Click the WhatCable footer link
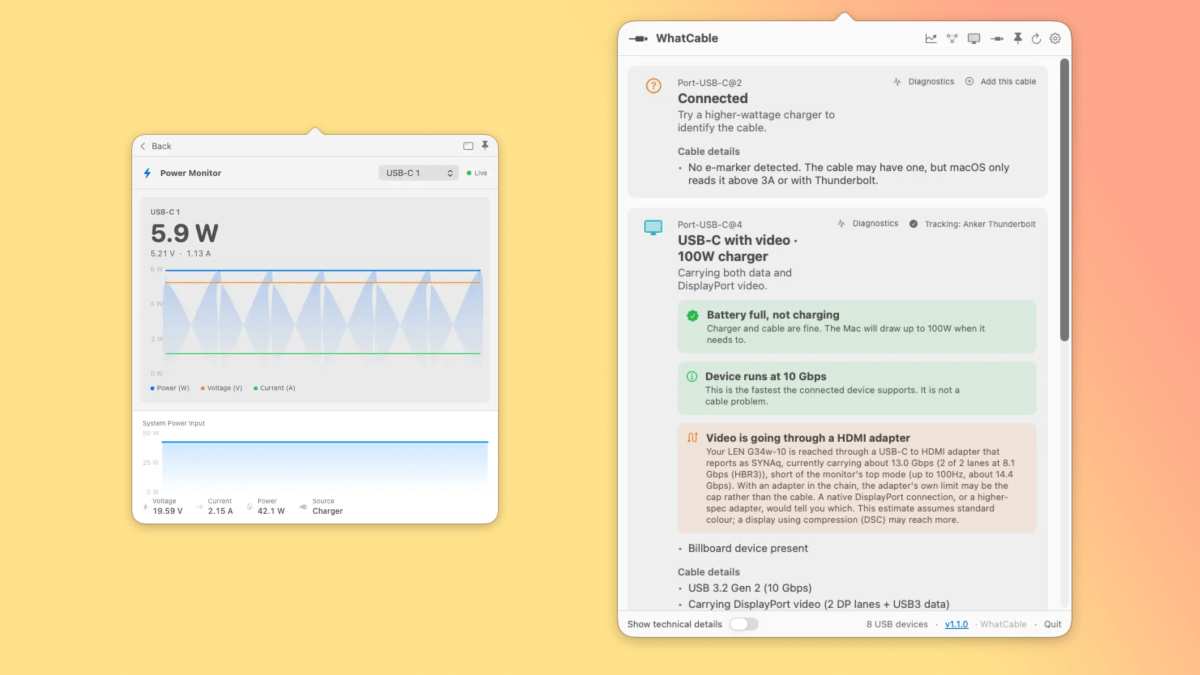Screen dimensions: 1200x675 (x=1003, y=624)
